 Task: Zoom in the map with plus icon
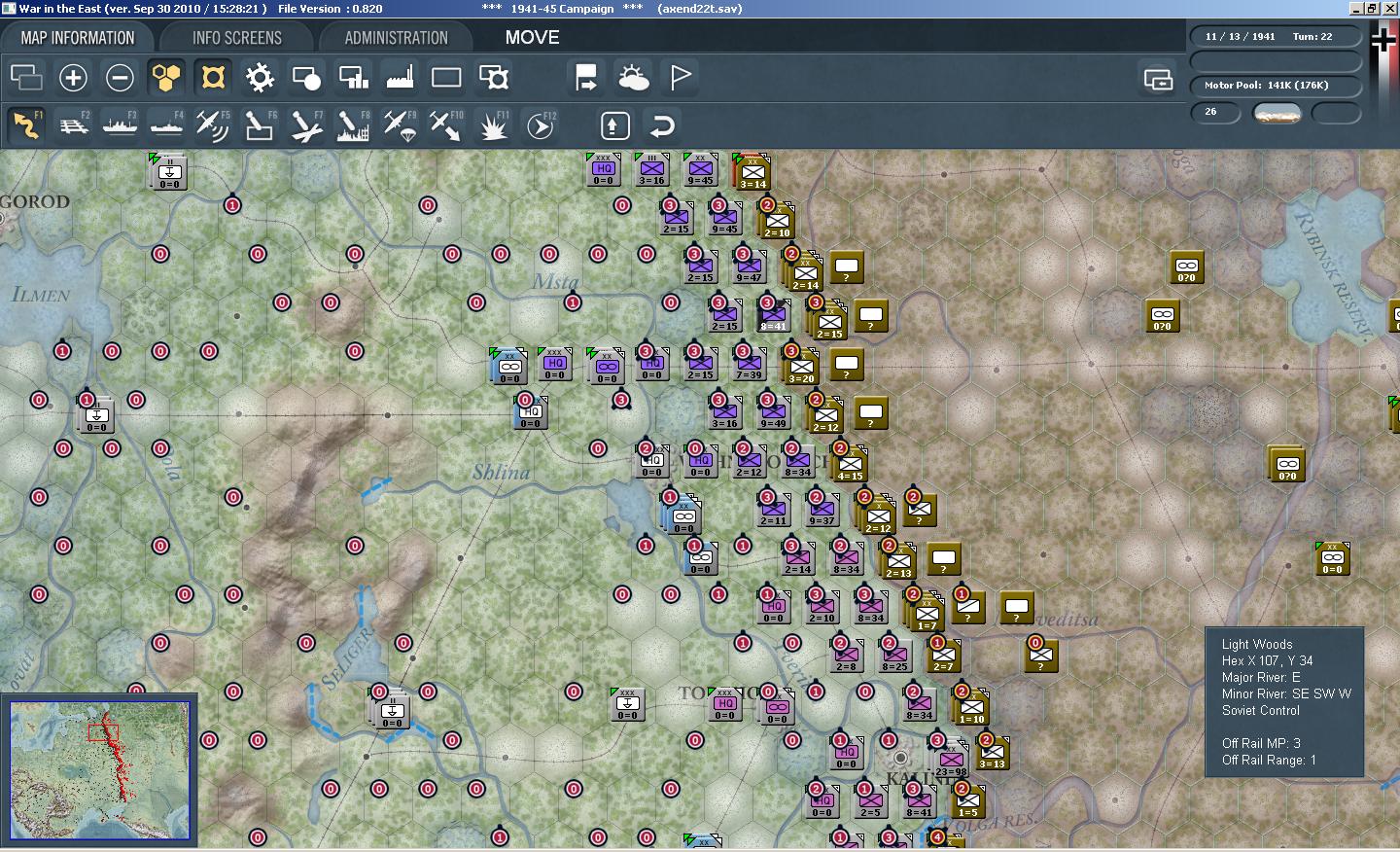pyautogui.click(x=73, y=78)
